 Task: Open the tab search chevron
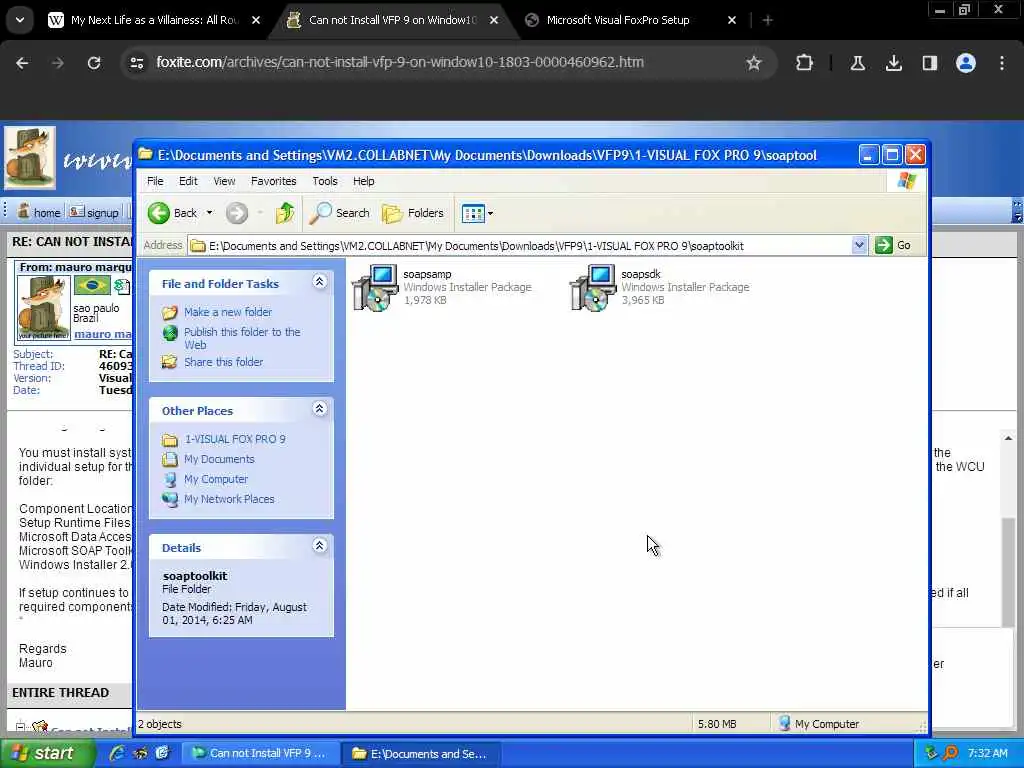click(20, 20)
